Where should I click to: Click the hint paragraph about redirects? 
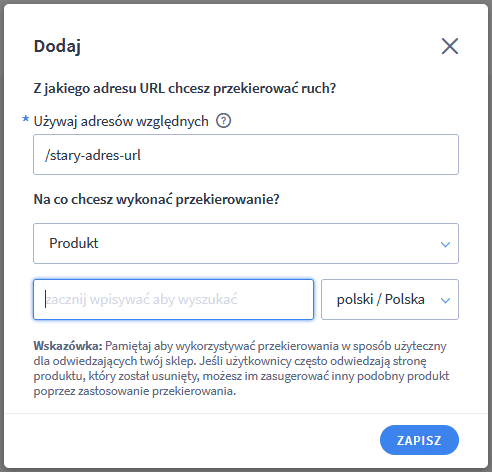pyautogui.click(x=242, y=369)
